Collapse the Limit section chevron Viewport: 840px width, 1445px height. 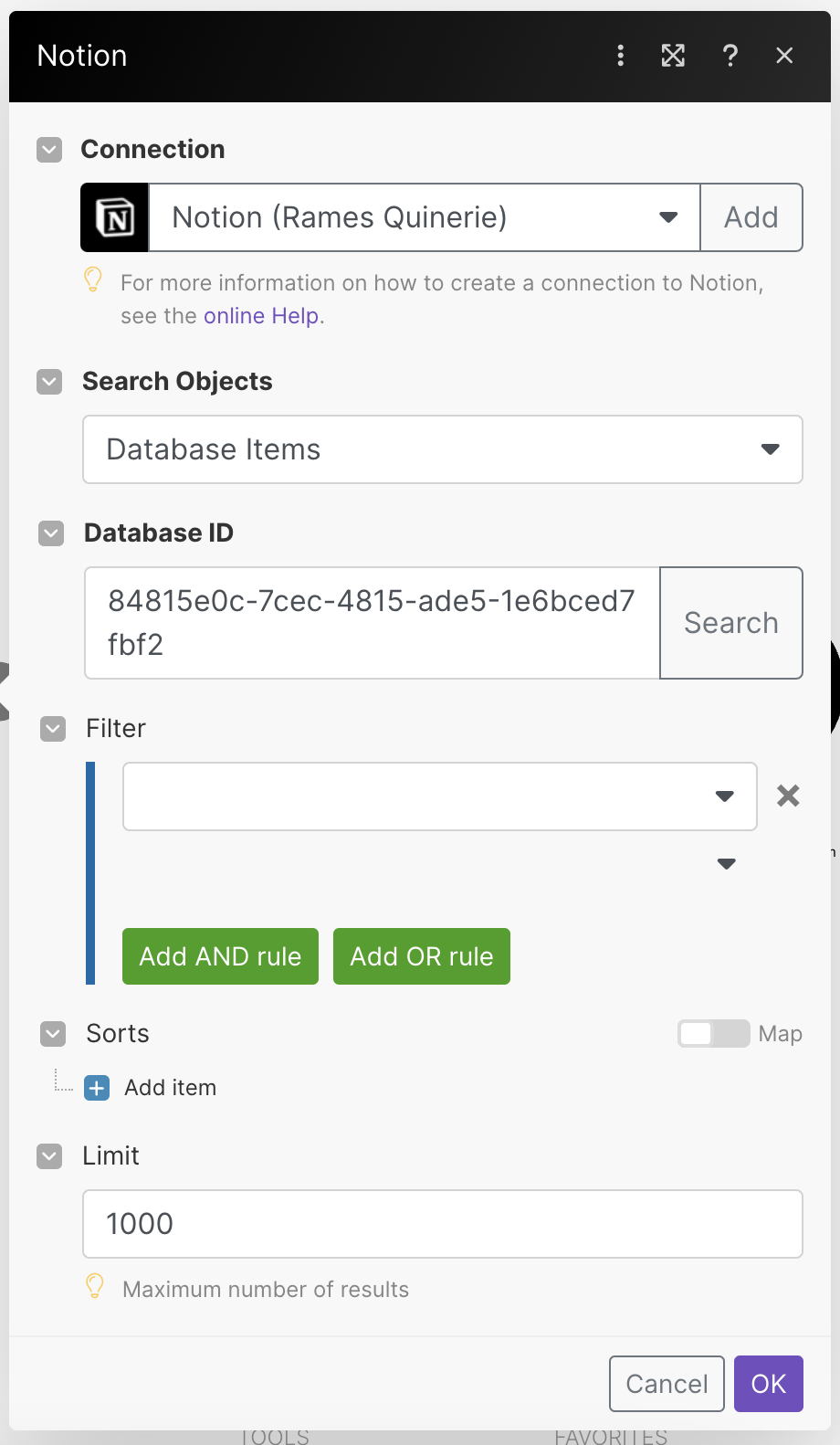pyautogui.click(x=49, y=1156)
